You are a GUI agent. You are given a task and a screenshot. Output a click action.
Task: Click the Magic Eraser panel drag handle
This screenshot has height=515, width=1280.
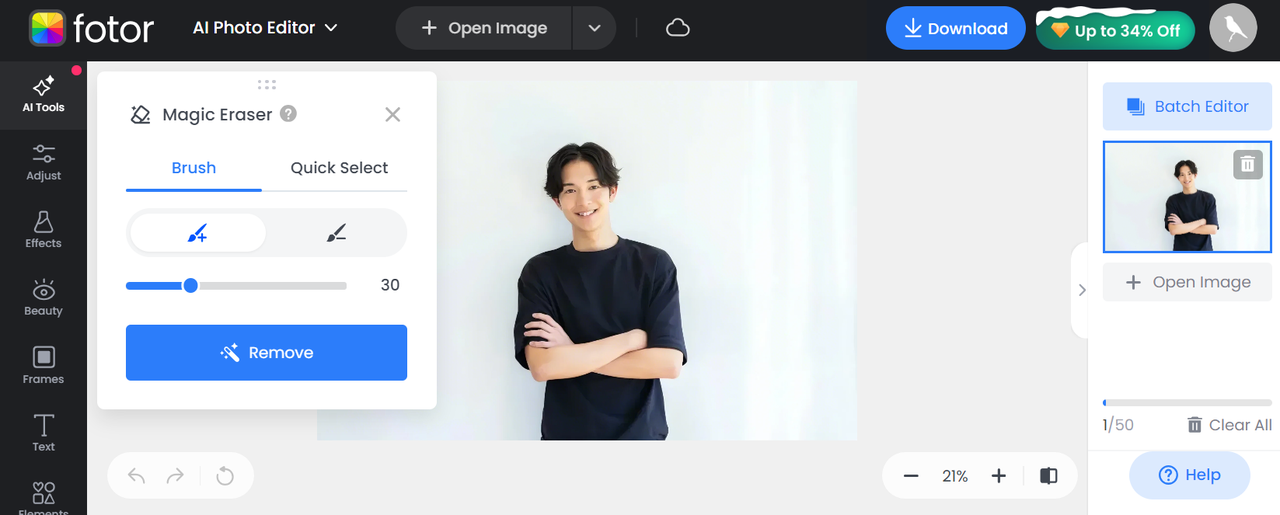click(x=266, y=85)
